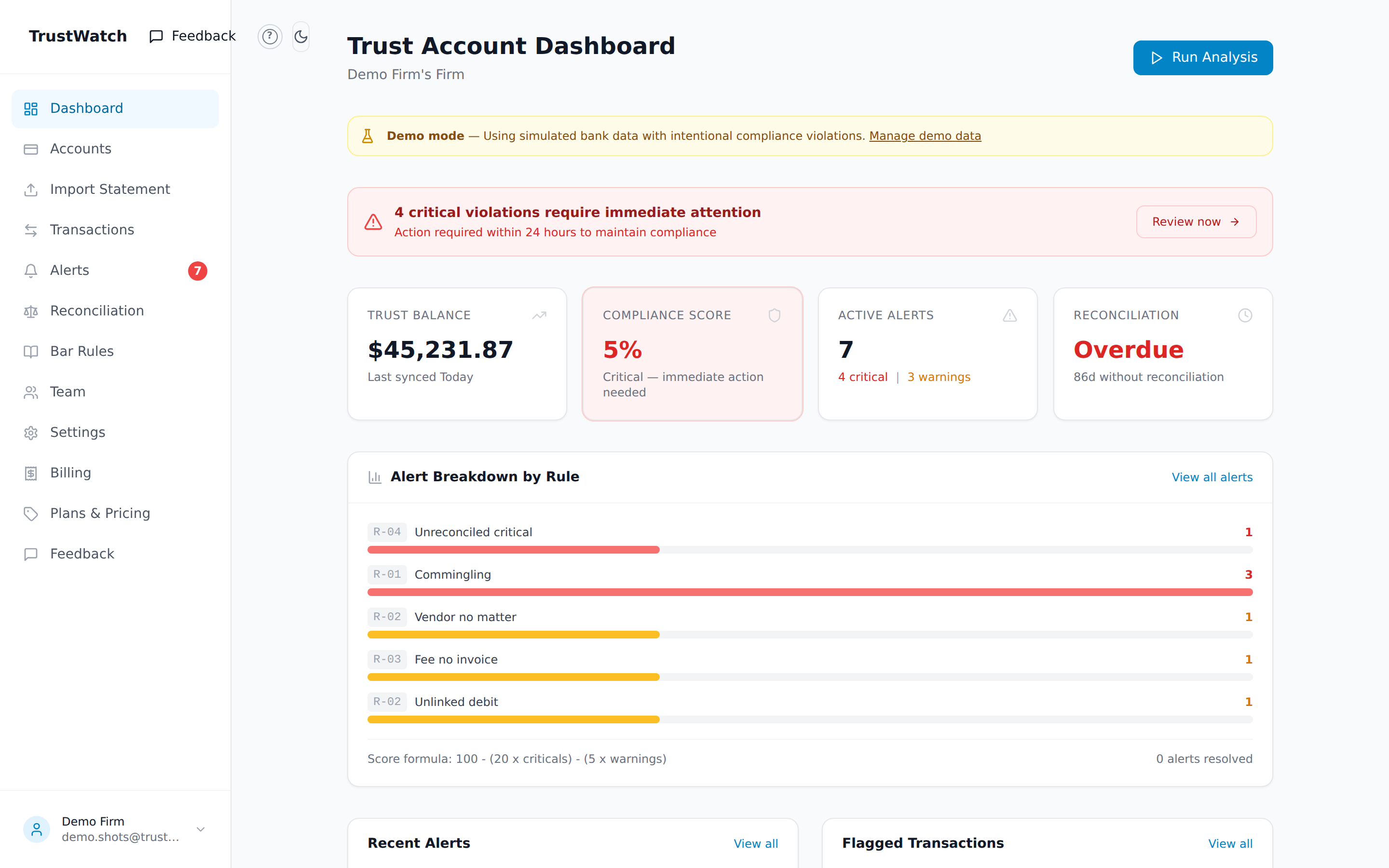Click the demo mode flask icon
Viewport: 1389px width, 868px height.
coord(368,136)
